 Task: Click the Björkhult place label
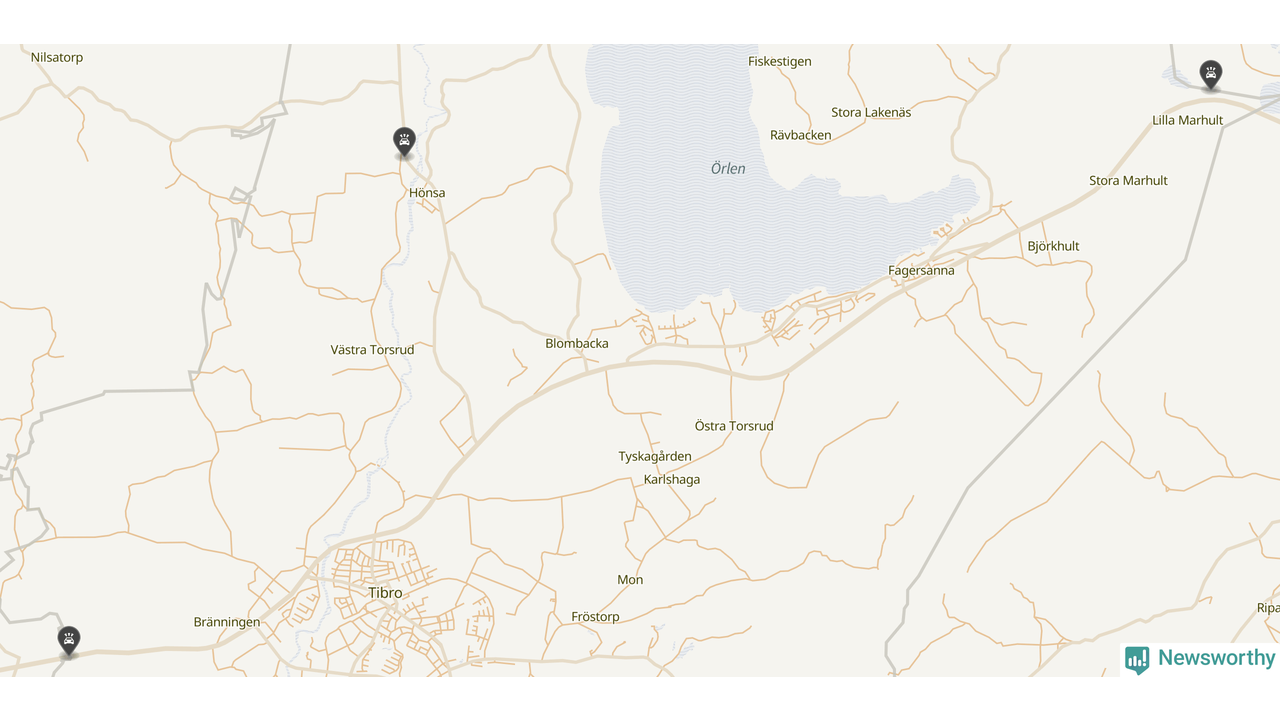pos(1053,247)
